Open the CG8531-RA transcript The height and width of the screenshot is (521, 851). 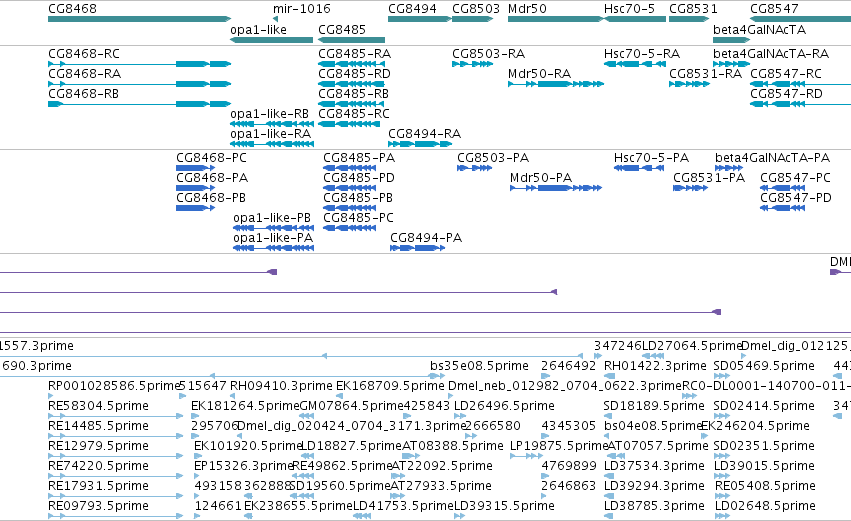pos(689,84)
